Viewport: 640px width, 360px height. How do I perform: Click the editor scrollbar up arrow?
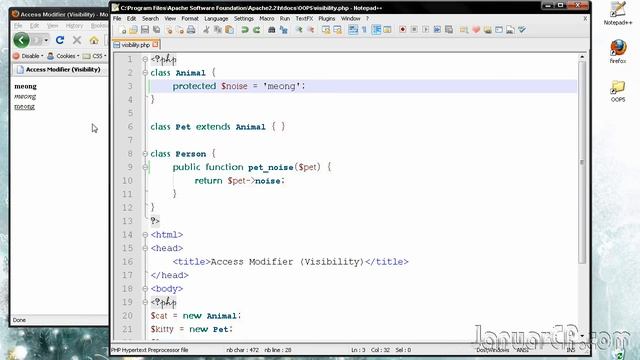[582, 57]
